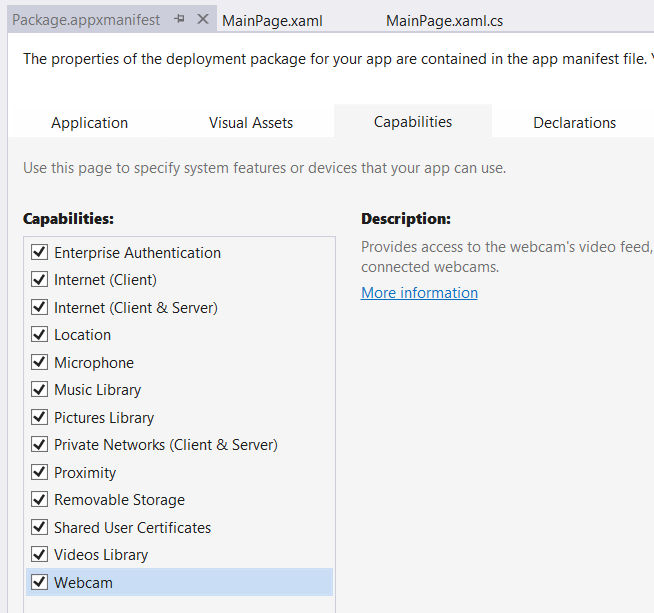Uncheck Pictures Library capability
This screenshot has width=654, height=613.
pos(40,417)
